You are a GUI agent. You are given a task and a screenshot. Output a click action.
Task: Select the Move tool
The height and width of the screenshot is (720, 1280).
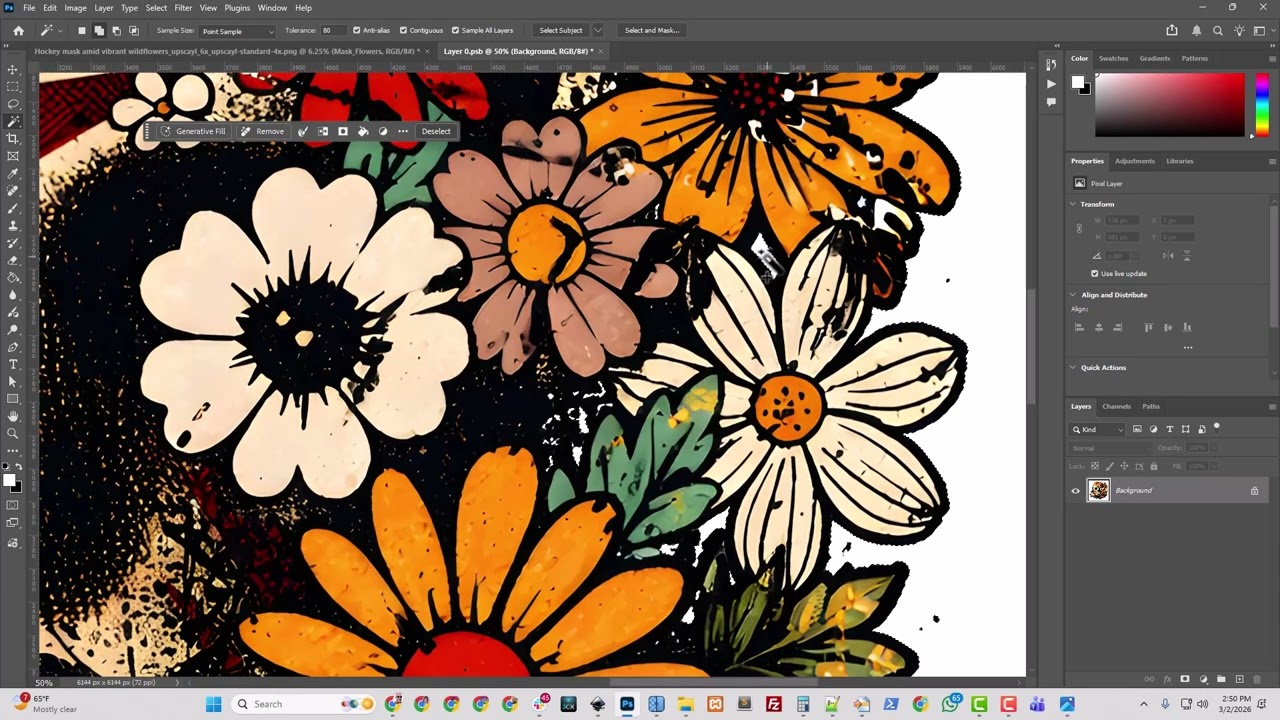13,70
